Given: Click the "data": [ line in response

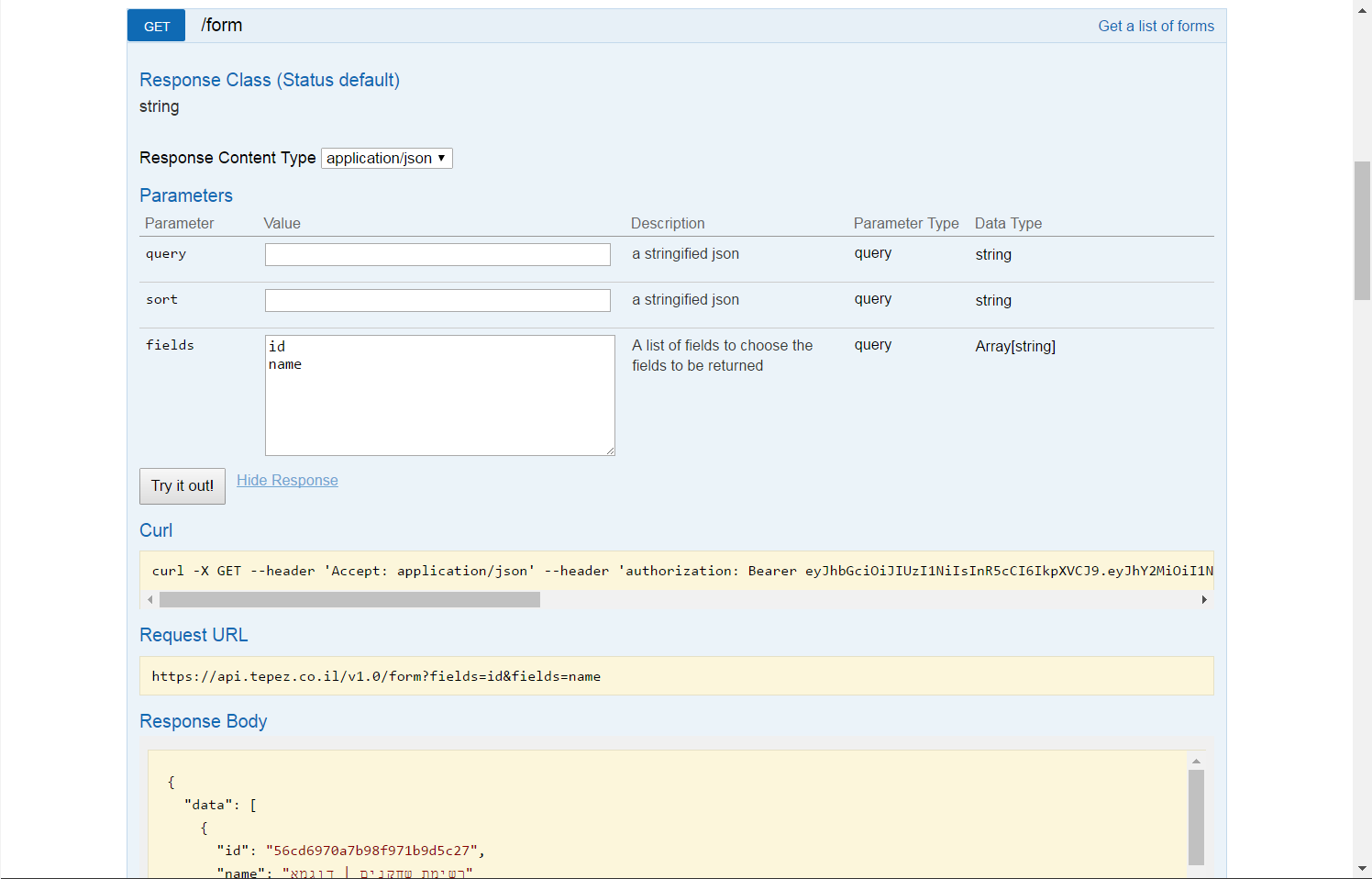Looking at the screenshot, I should [x=220, y=805].
